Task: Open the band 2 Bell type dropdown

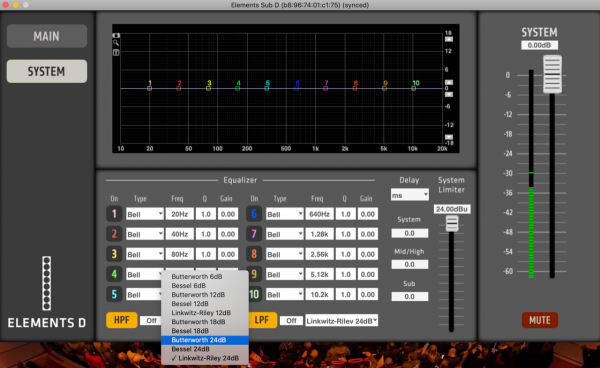Action: pos(145,234)
